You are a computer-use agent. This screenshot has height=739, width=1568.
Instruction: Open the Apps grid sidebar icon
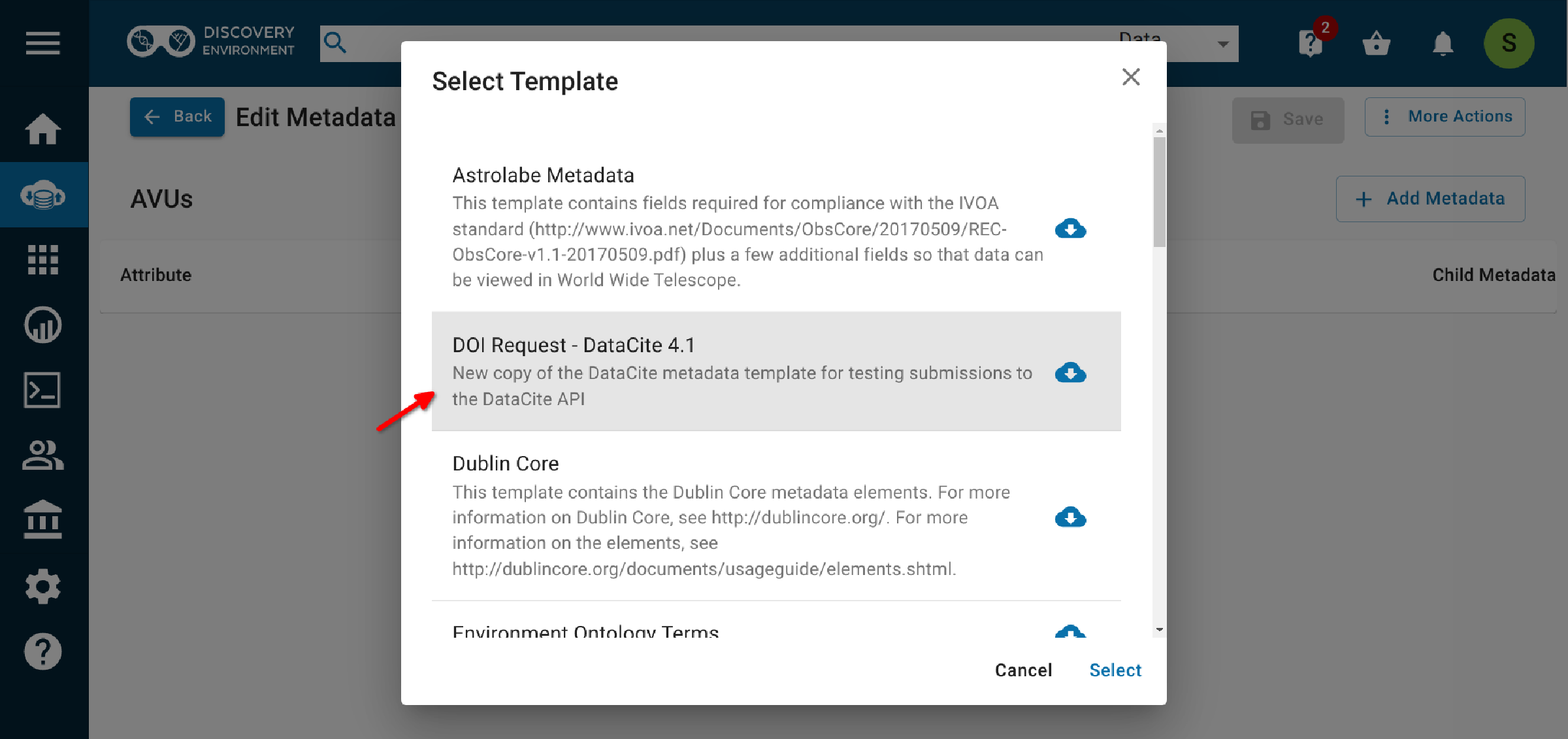43,259
